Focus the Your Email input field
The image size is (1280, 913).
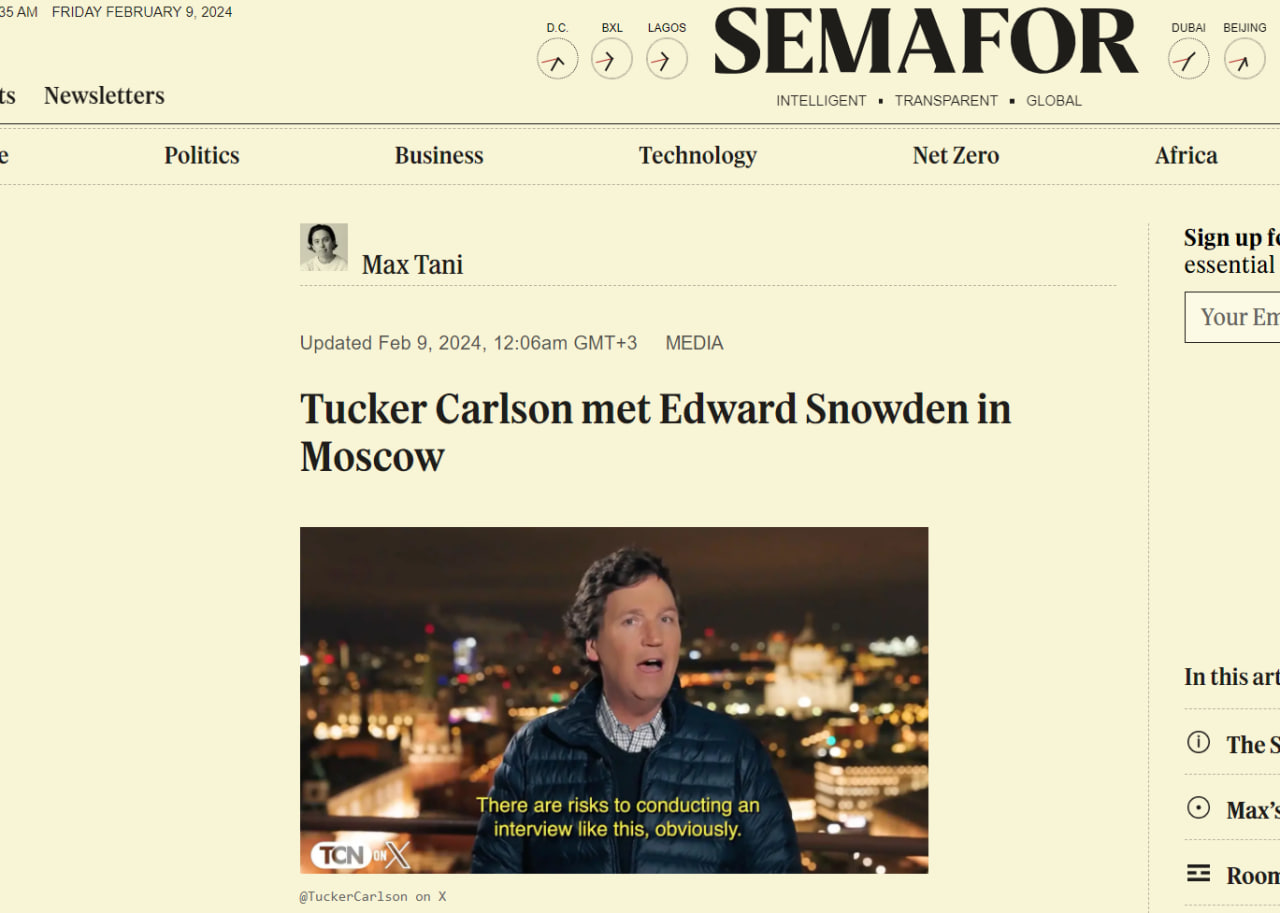pos(1232,317)
